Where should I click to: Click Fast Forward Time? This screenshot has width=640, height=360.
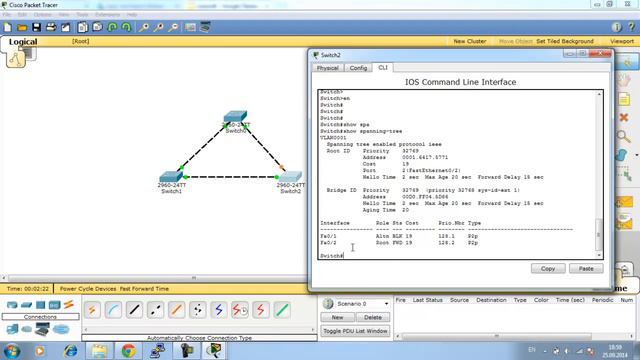[x=144, y=289]
